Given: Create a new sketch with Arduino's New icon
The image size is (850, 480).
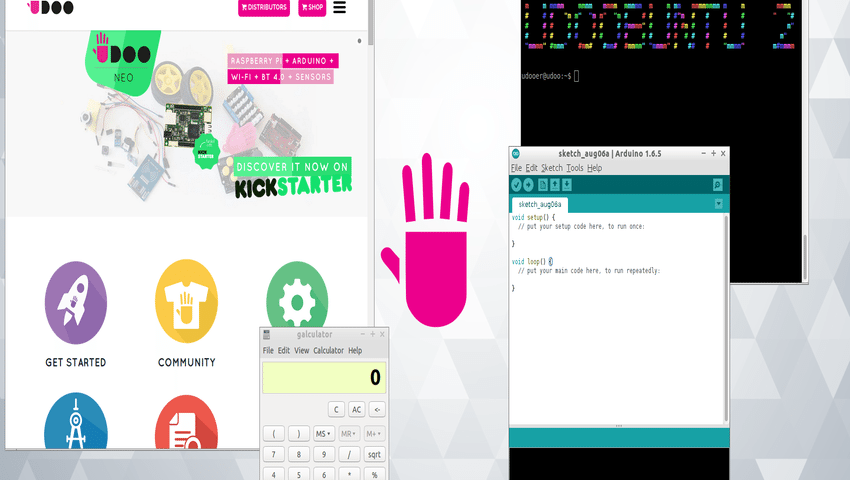Looking at the screenshot, I should 543,185.
